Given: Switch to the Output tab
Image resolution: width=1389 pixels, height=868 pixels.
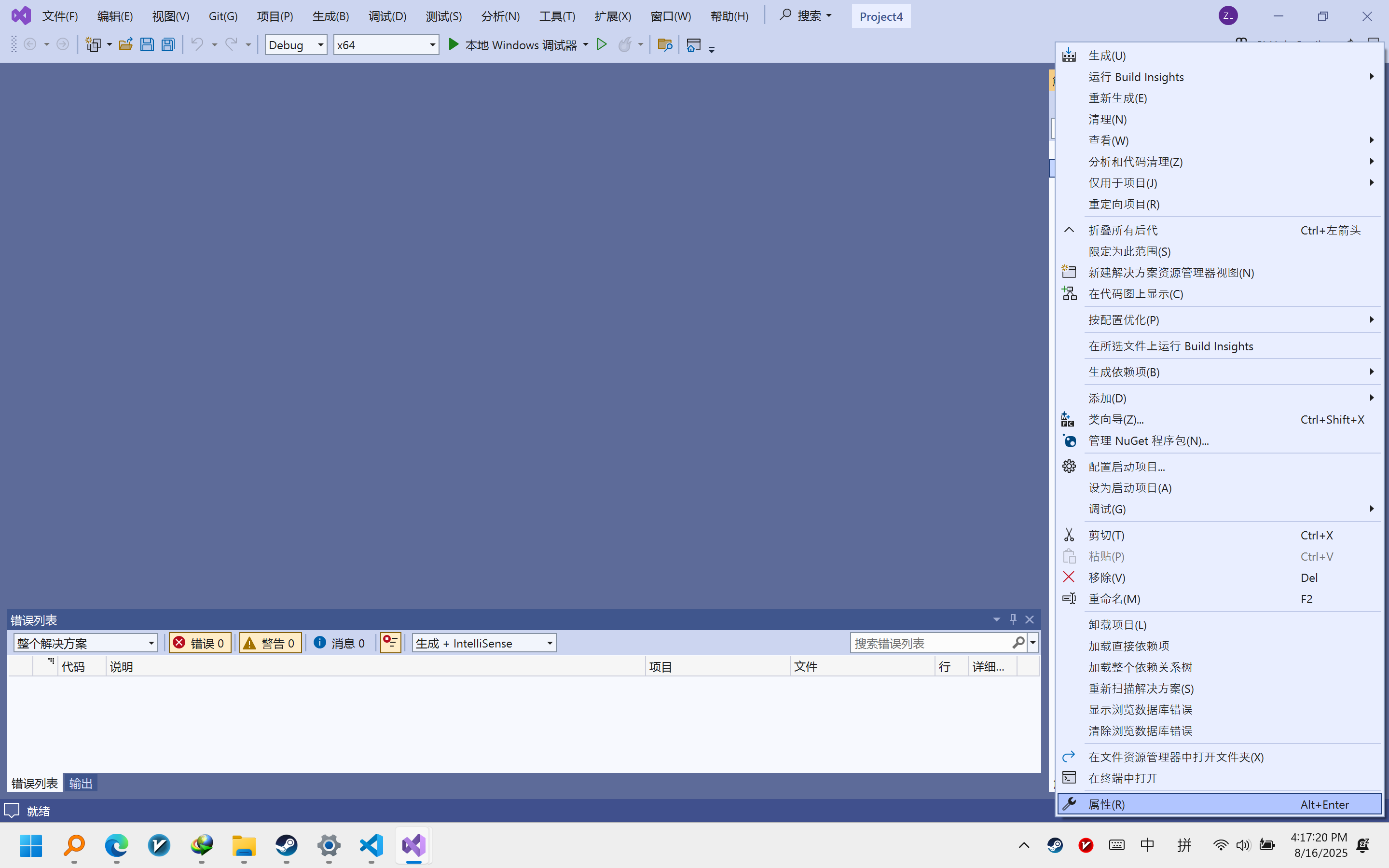Looking at the screenshot, I should click(81, 783).
